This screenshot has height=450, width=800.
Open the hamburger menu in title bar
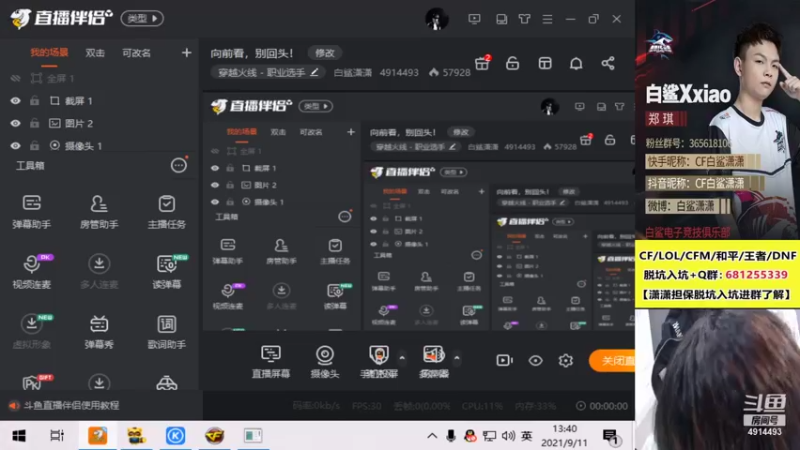(547, 19)
